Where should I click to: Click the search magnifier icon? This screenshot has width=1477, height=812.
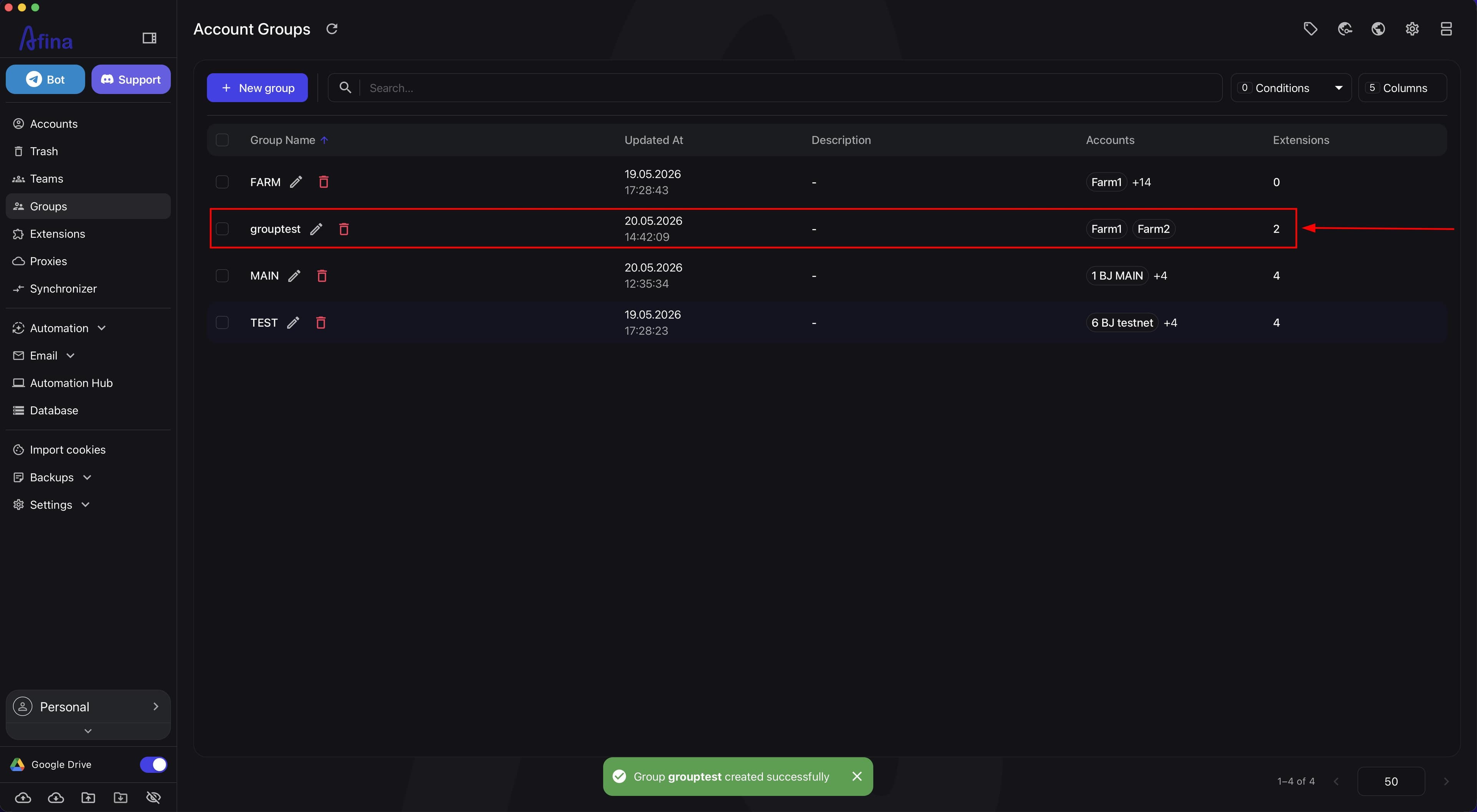pyautogui.click(x=345, y=87)
